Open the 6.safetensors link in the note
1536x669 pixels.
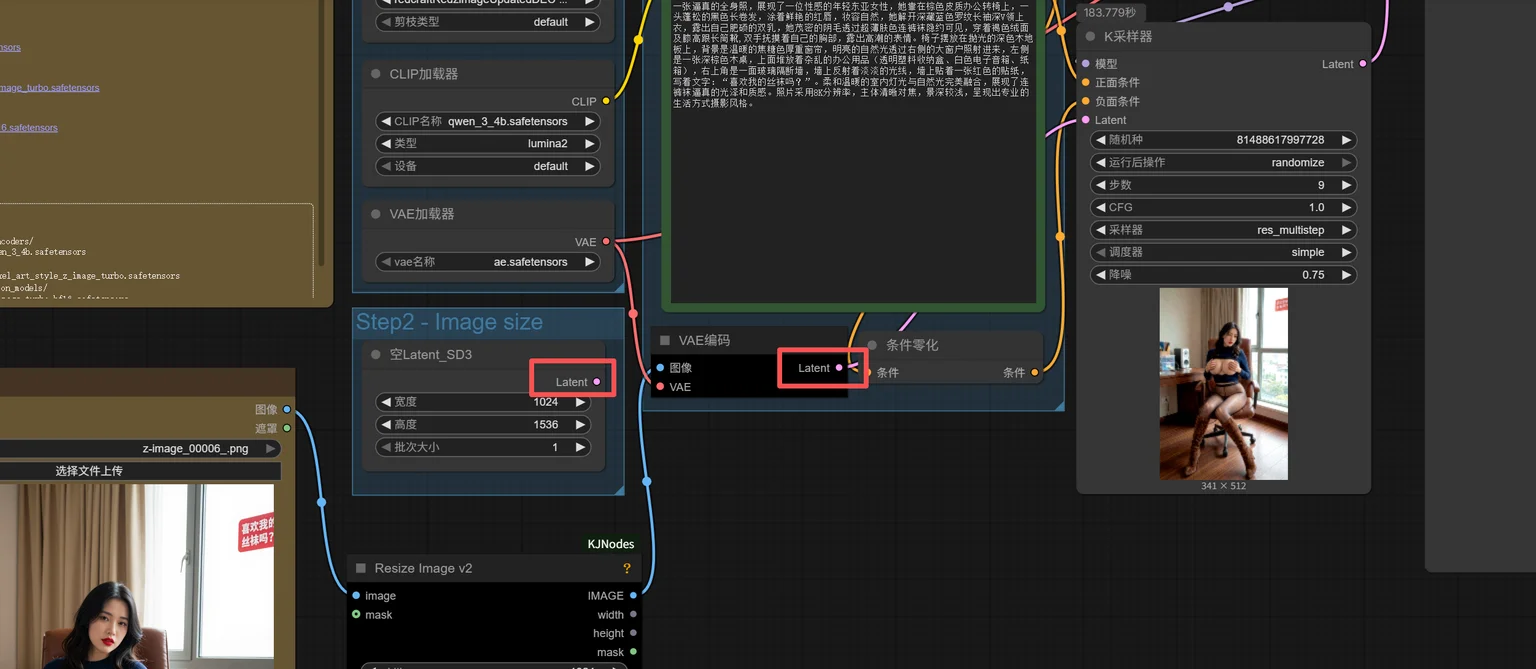point(28,127)
